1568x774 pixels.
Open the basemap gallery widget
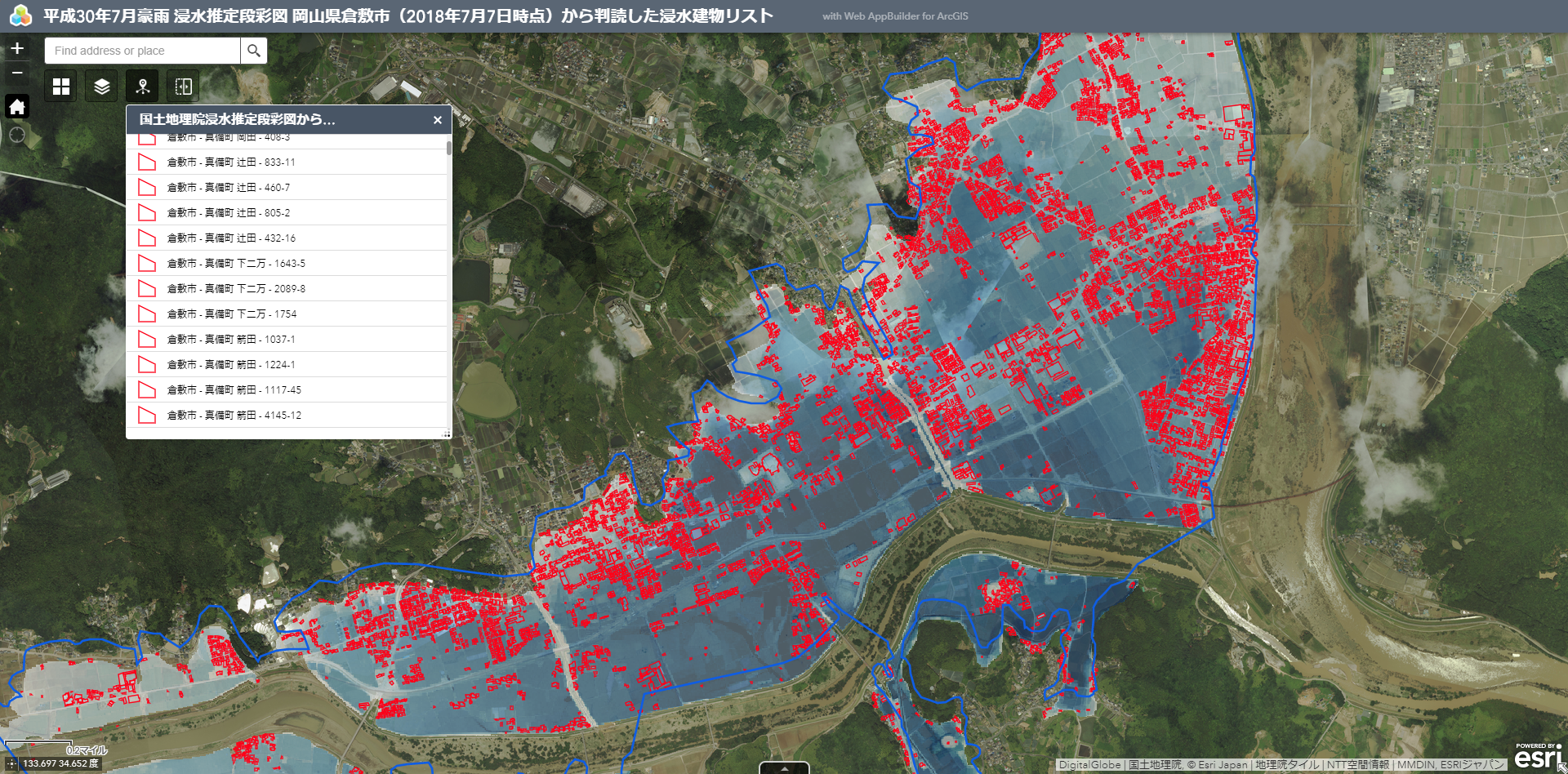tap(61, 87)
